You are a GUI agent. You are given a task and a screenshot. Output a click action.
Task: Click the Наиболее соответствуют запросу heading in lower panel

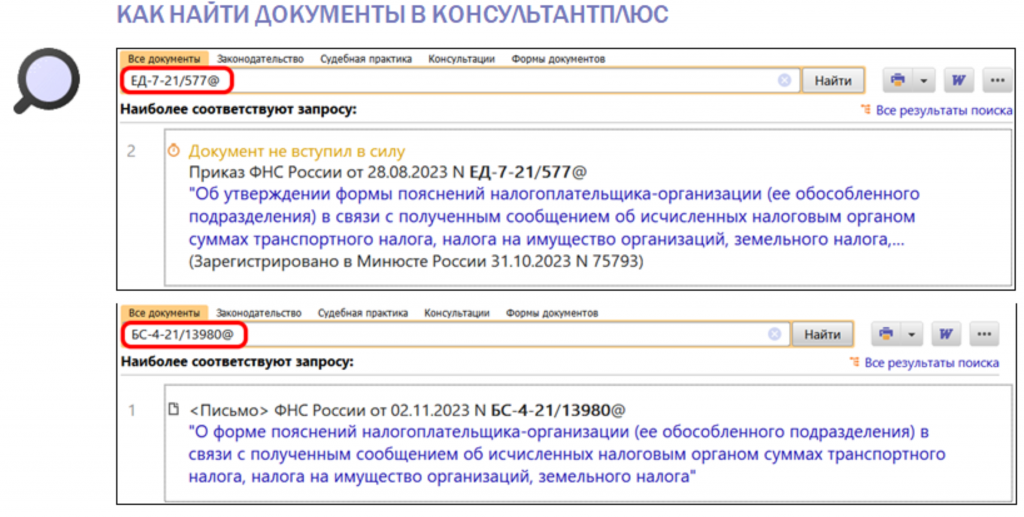click(x=237, y=361)
